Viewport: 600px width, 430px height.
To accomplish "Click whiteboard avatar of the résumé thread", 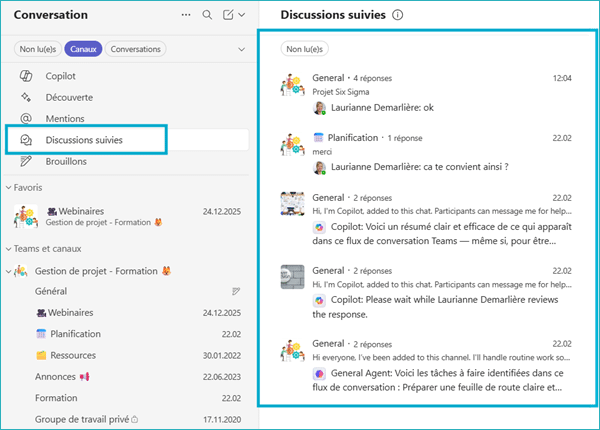I will (x=292, y=204).
